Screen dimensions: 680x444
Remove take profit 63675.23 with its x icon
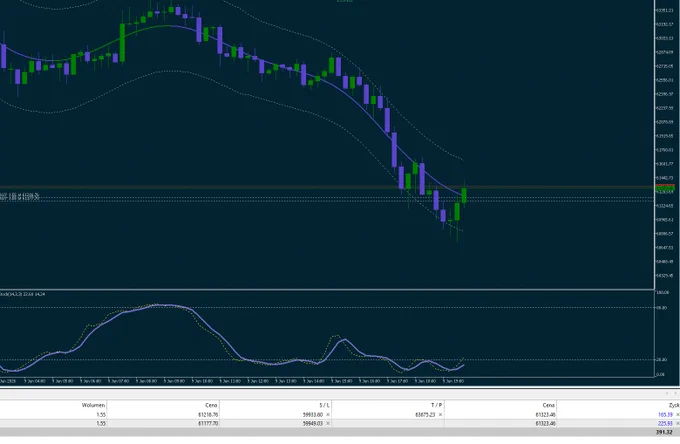(x=440, y=415)
